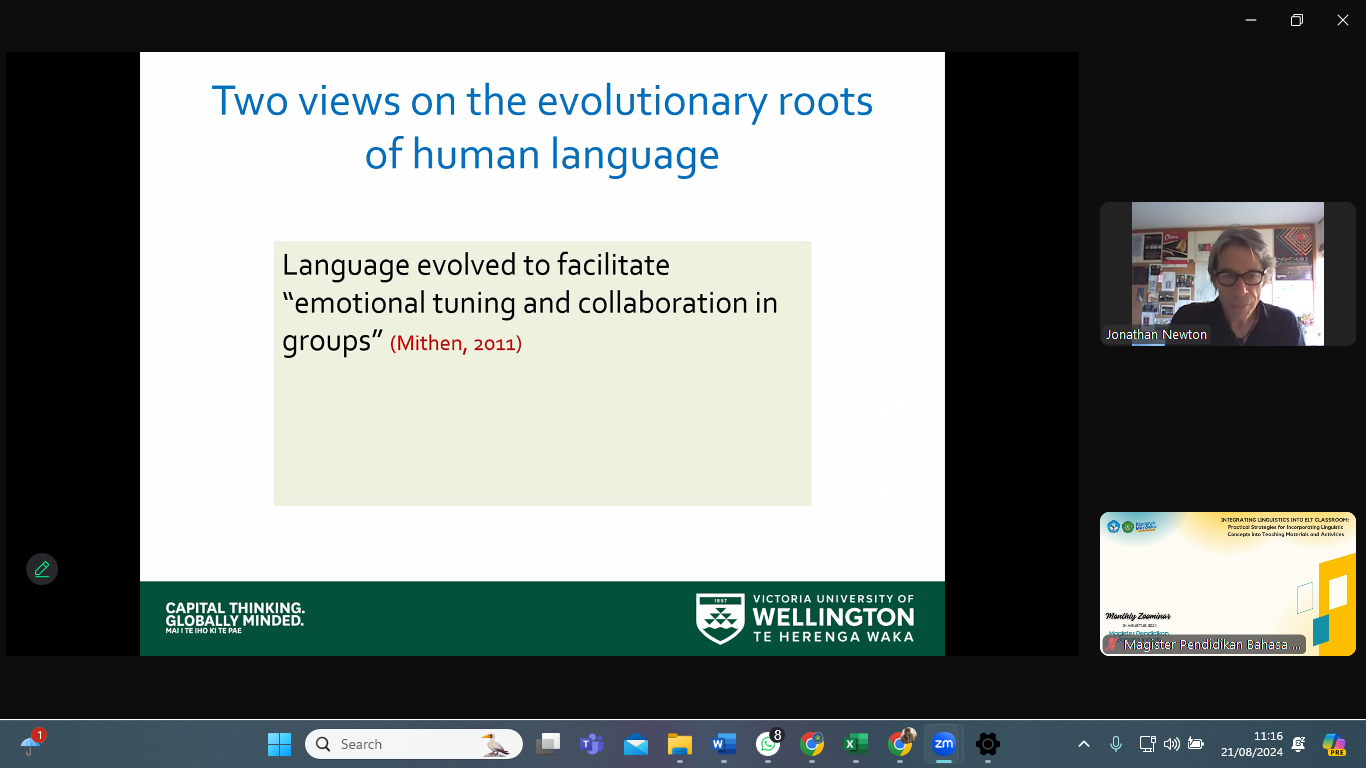Open the clock showing 11:16 date panel
1366x768 pixels.
coord(1253,743)
